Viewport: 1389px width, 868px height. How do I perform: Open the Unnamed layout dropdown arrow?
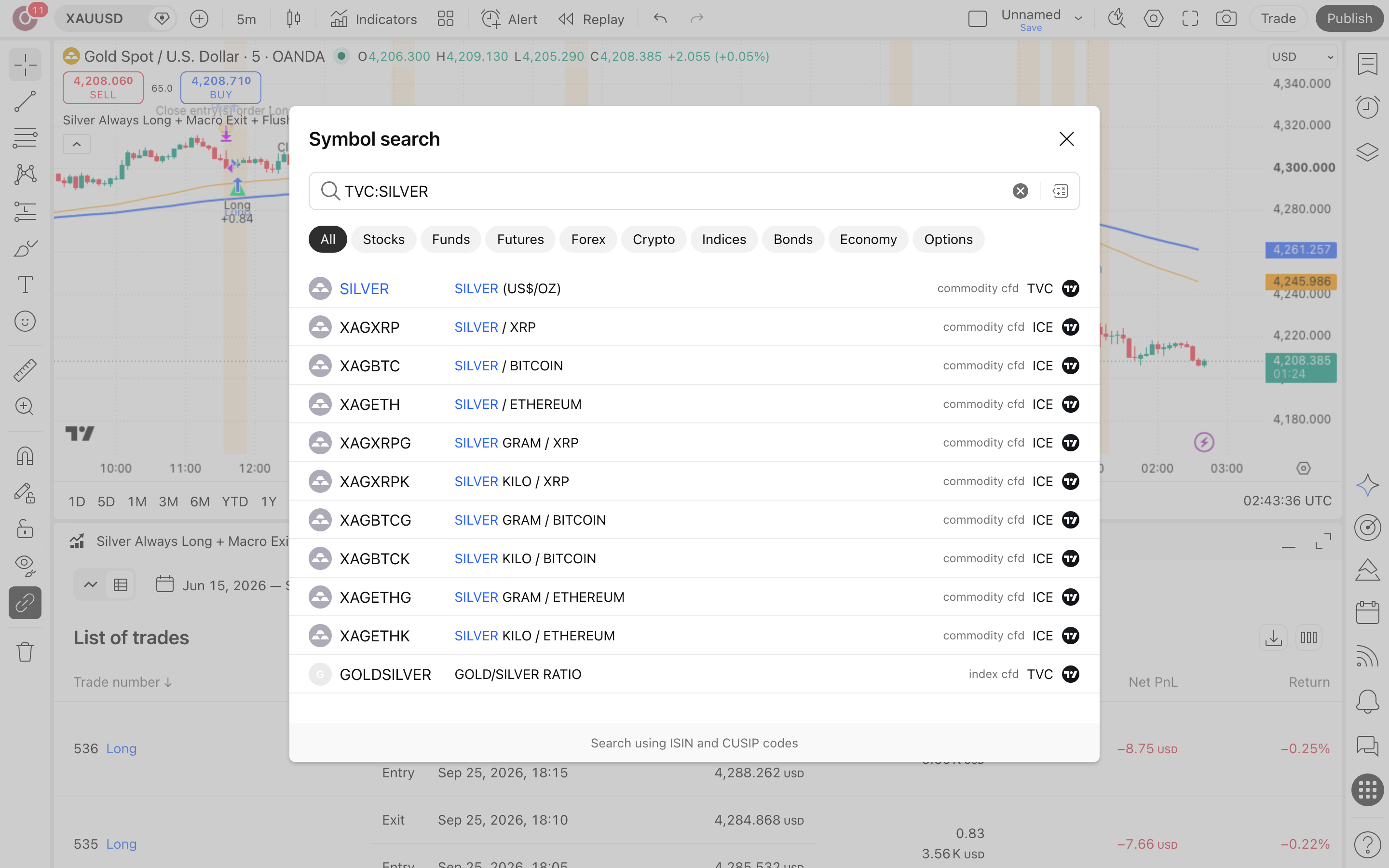[x=1078, y=18]
